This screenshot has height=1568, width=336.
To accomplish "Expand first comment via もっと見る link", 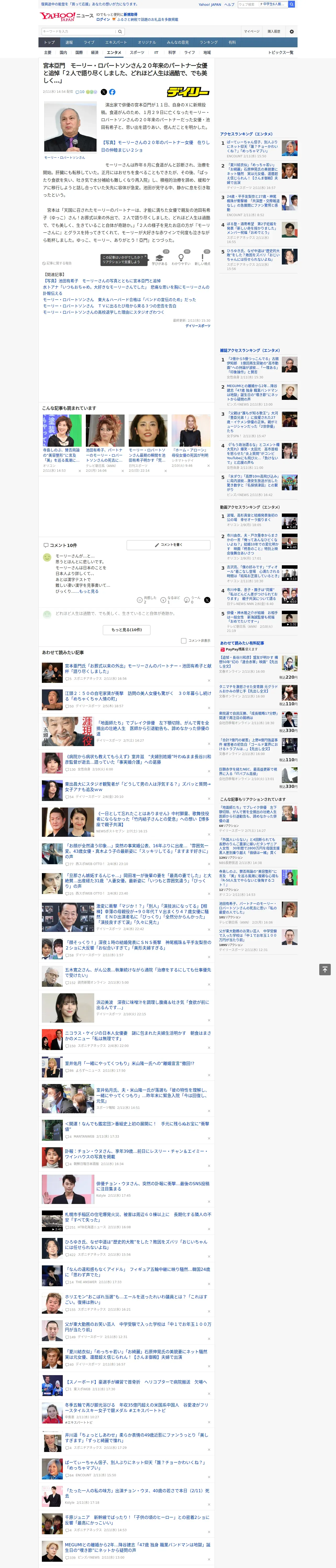I will point(88,592).
